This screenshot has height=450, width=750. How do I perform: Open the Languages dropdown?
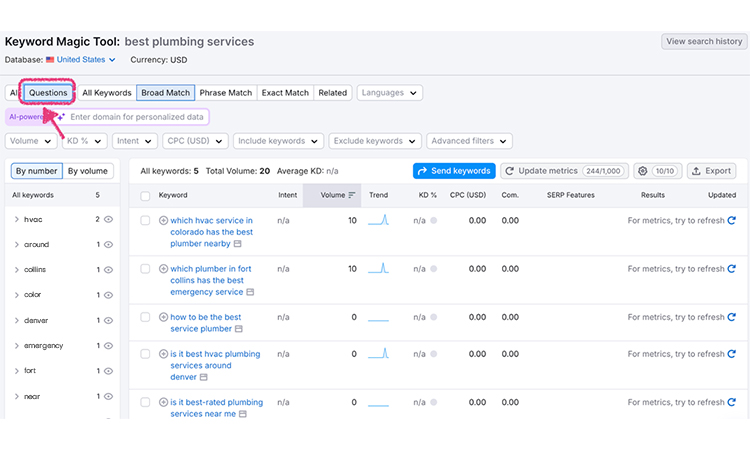389,93
